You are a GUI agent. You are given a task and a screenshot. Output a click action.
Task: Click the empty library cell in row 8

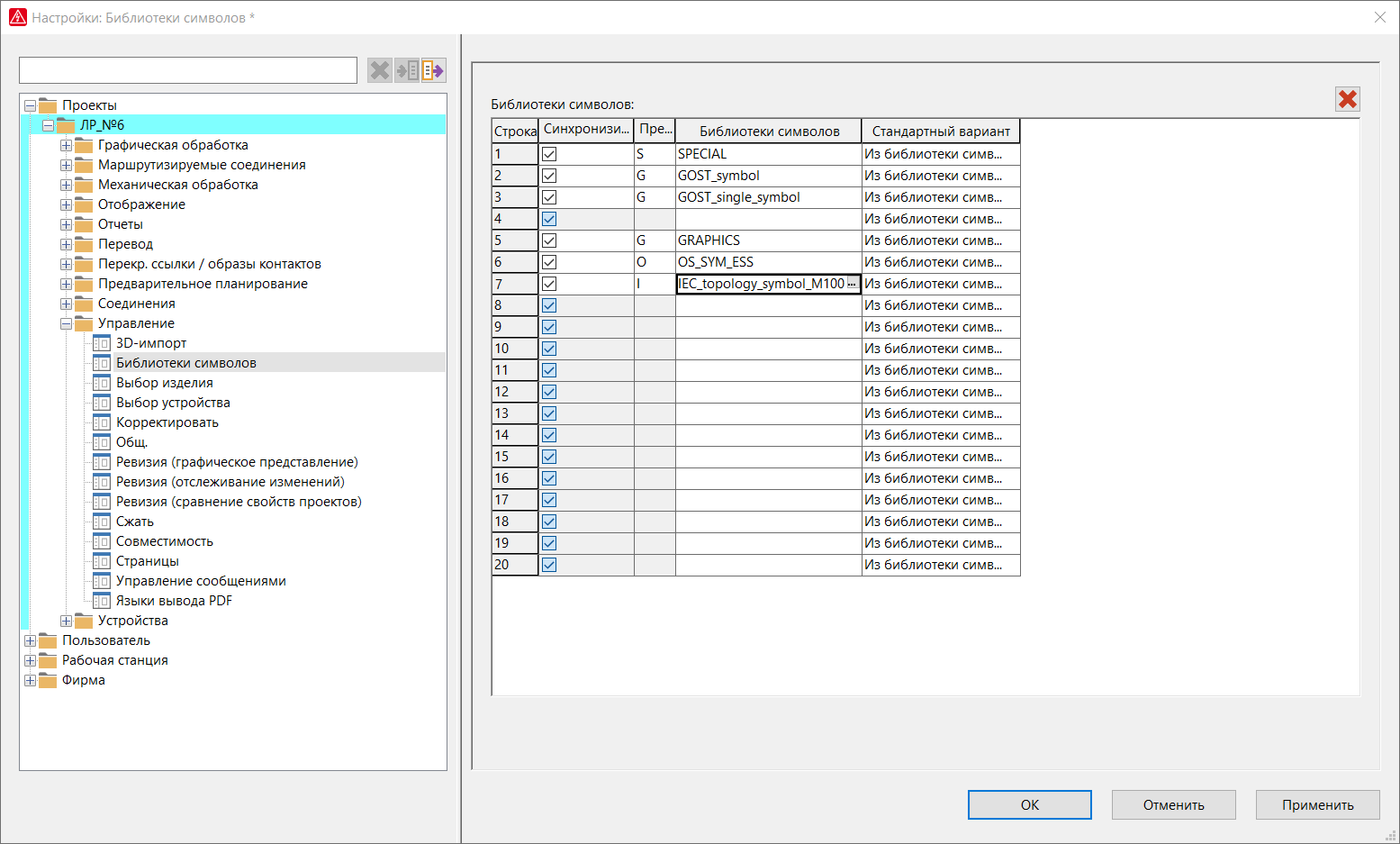pos(769,305)
